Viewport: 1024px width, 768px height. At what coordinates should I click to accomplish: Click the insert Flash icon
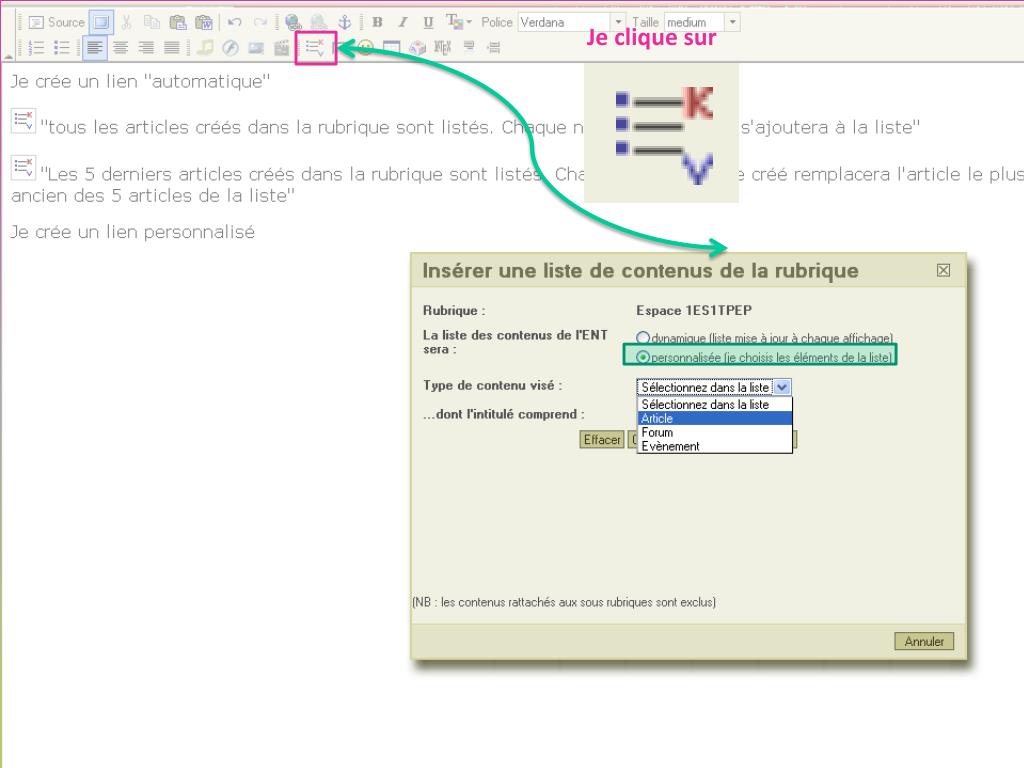(230, 47)
